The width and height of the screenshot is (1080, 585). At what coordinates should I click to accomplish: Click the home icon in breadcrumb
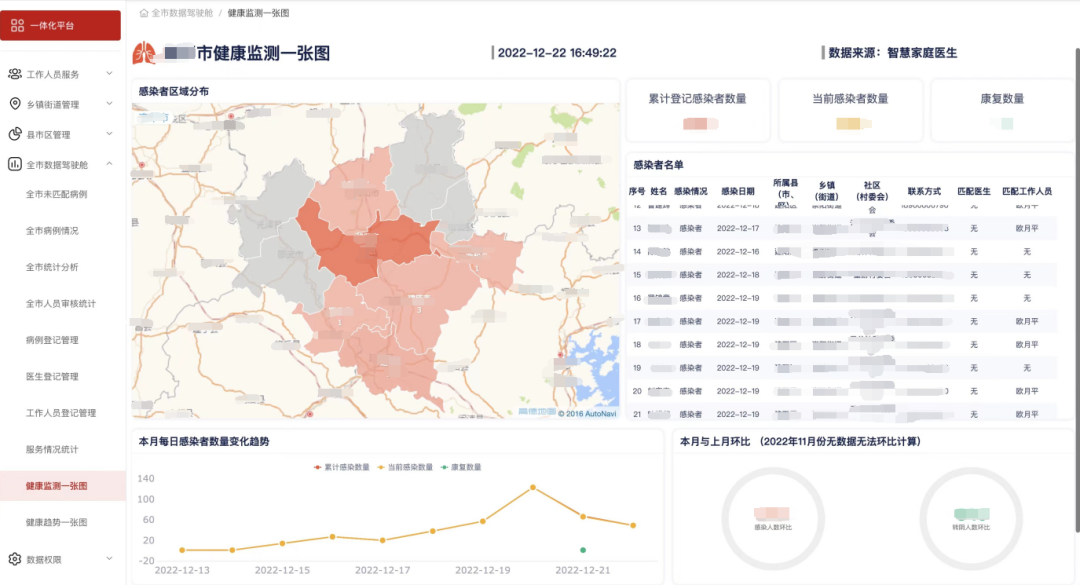pyautogui.click(x=144, y=12)
